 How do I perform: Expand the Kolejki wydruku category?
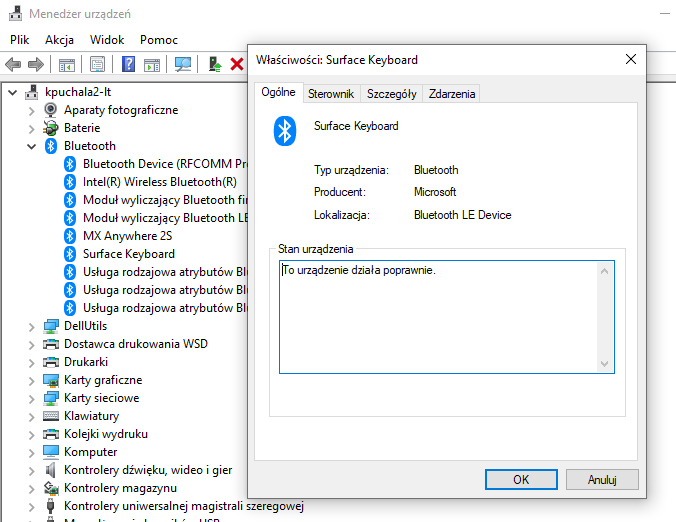[x=31, y=435]
